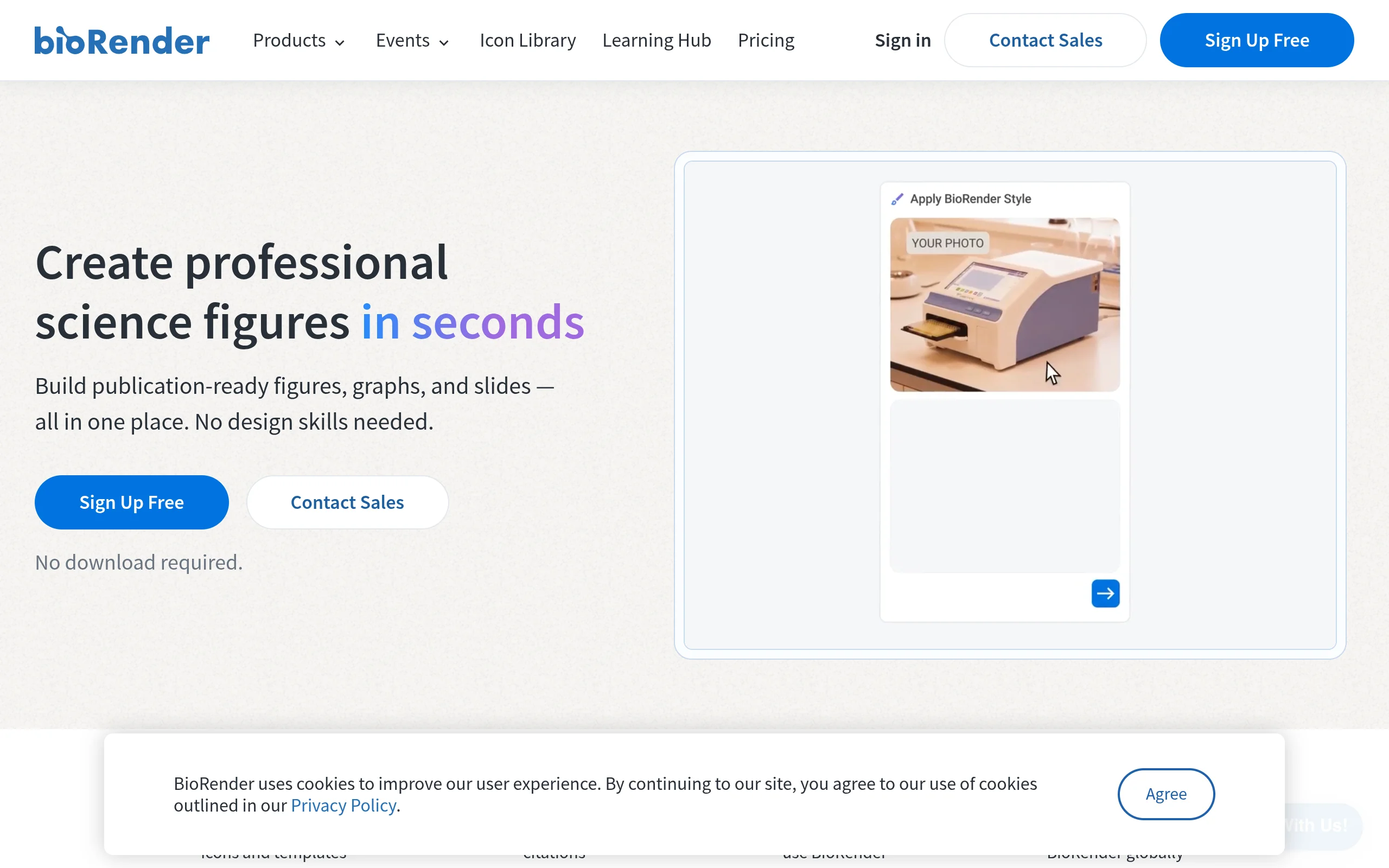
Task: Click the hero Sign Up Free button
Action: point(131,502)
